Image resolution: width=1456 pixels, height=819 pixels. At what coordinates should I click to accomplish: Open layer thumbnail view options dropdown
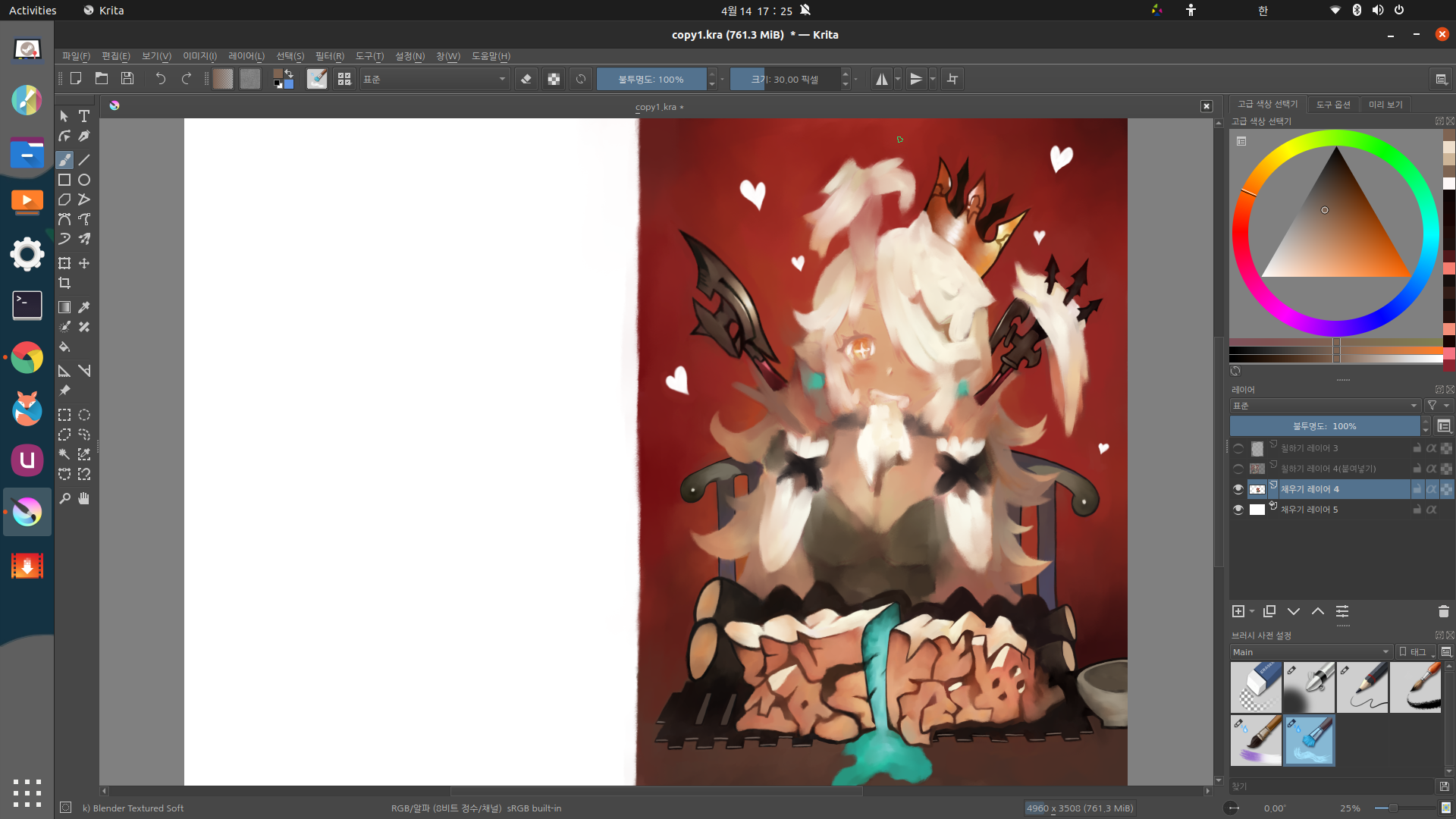(x=1443, y=426)
